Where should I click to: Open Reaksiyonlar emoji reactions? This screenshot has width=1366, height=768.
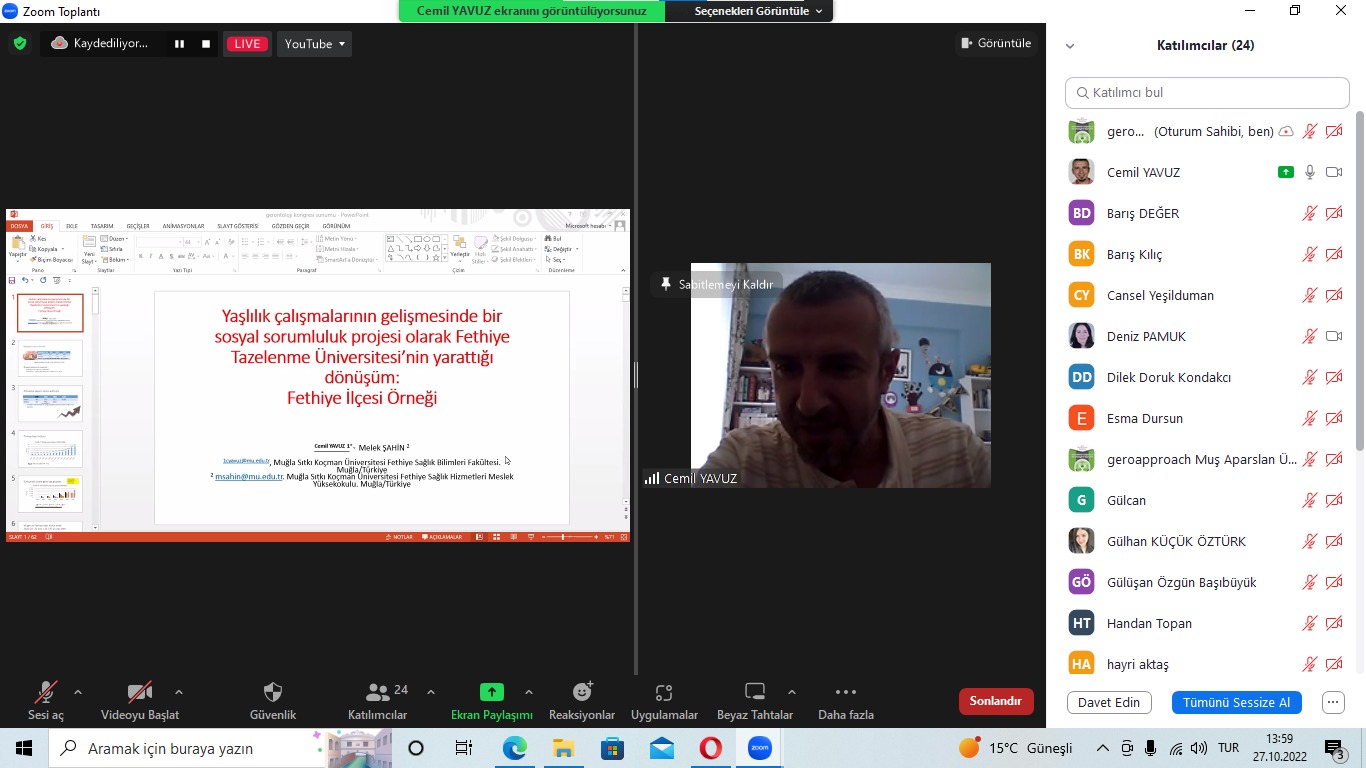coord(582,692)
